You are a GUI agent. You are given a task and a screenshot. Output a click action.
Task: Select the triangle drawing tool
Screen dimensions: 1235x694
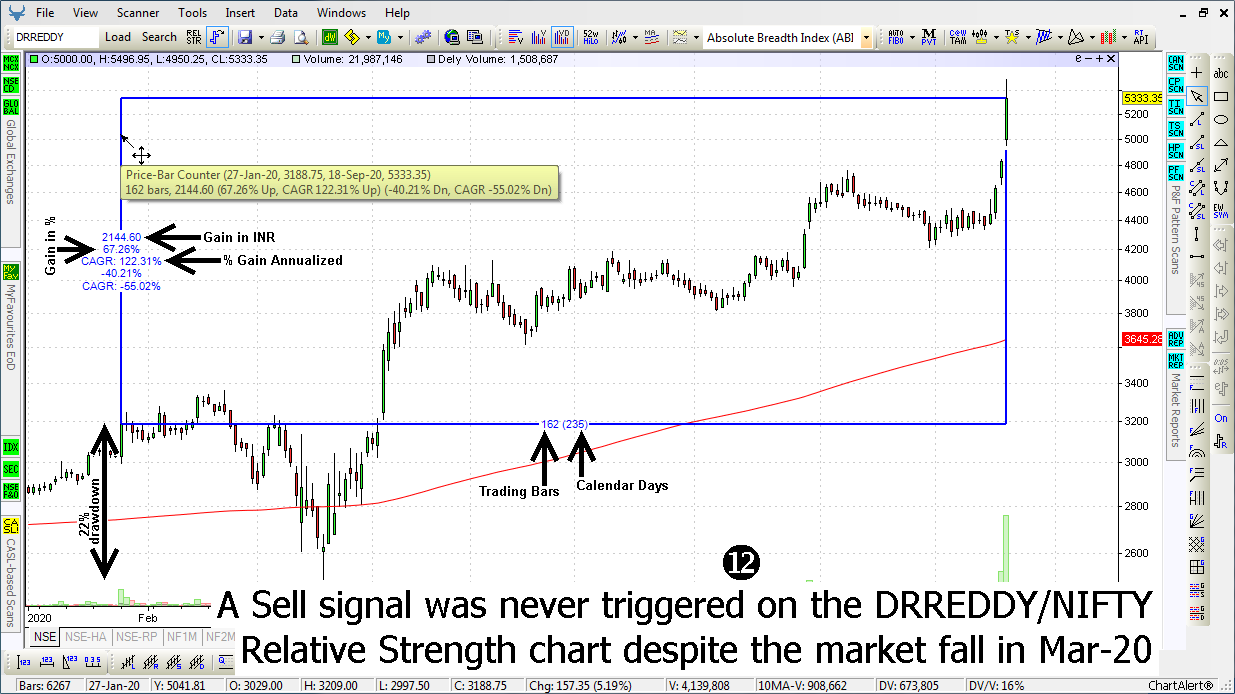tap(1221, 142)
